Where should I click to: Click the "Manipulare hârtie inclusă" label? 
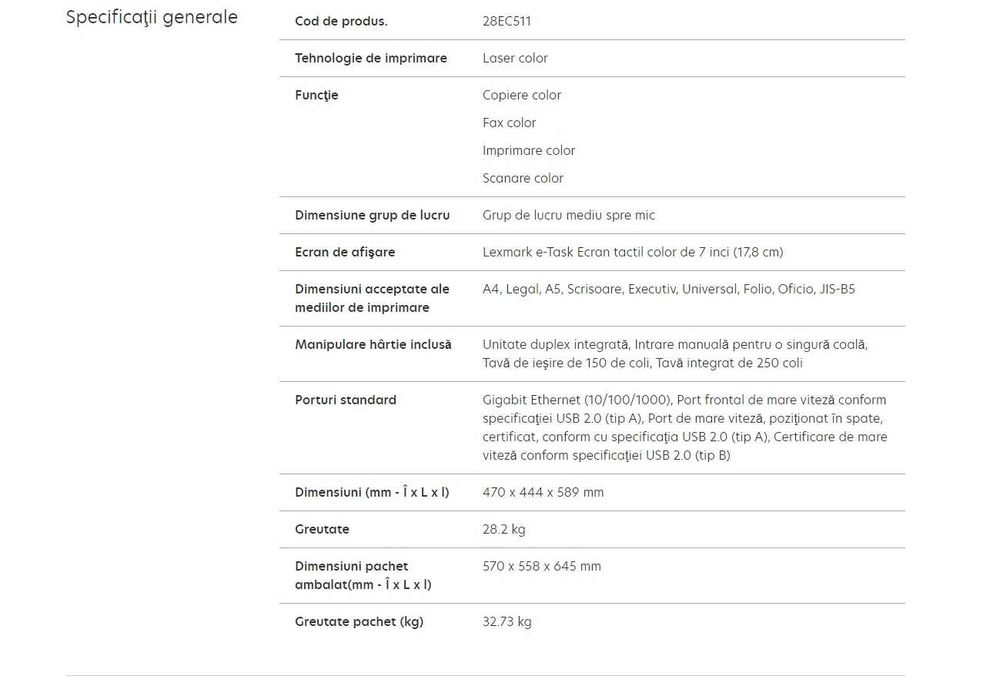(x=373, y=344)
